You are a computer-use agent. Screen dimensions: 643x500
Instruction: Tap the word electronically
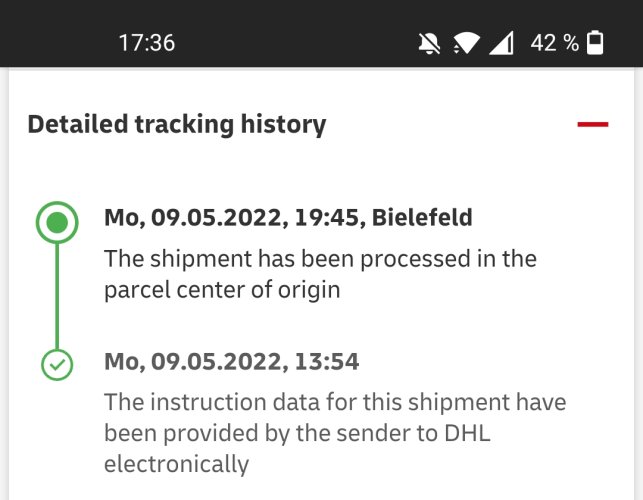[176, 464]
